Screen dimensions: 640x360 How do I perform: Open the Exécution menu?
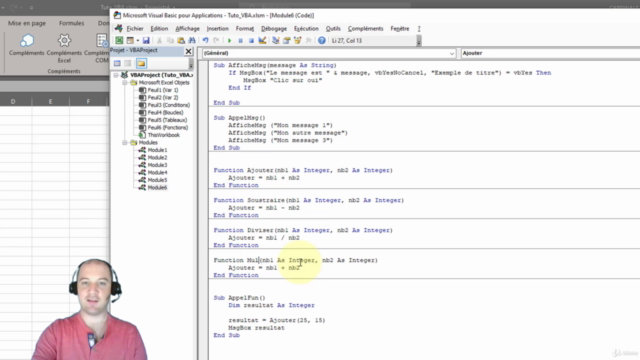tap(306, 29)
